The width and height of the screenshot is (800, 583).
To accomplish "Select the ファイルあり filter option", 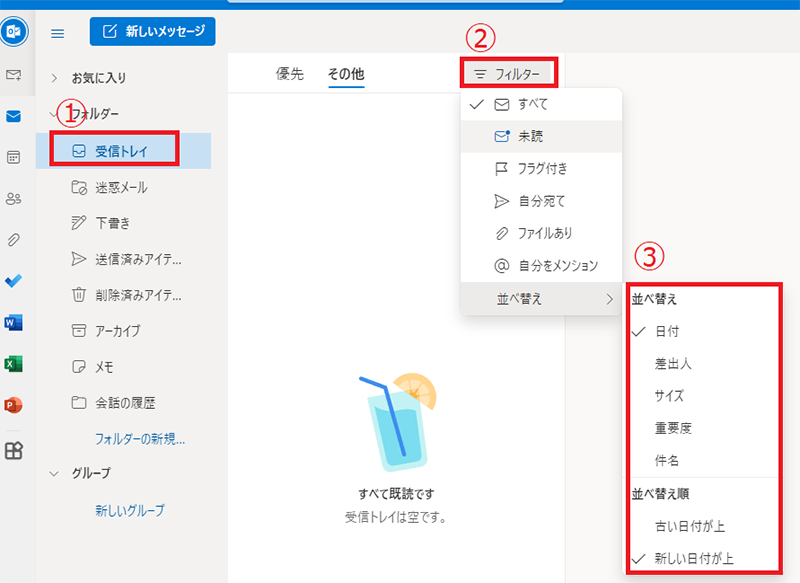I will (x=541, y=233).
